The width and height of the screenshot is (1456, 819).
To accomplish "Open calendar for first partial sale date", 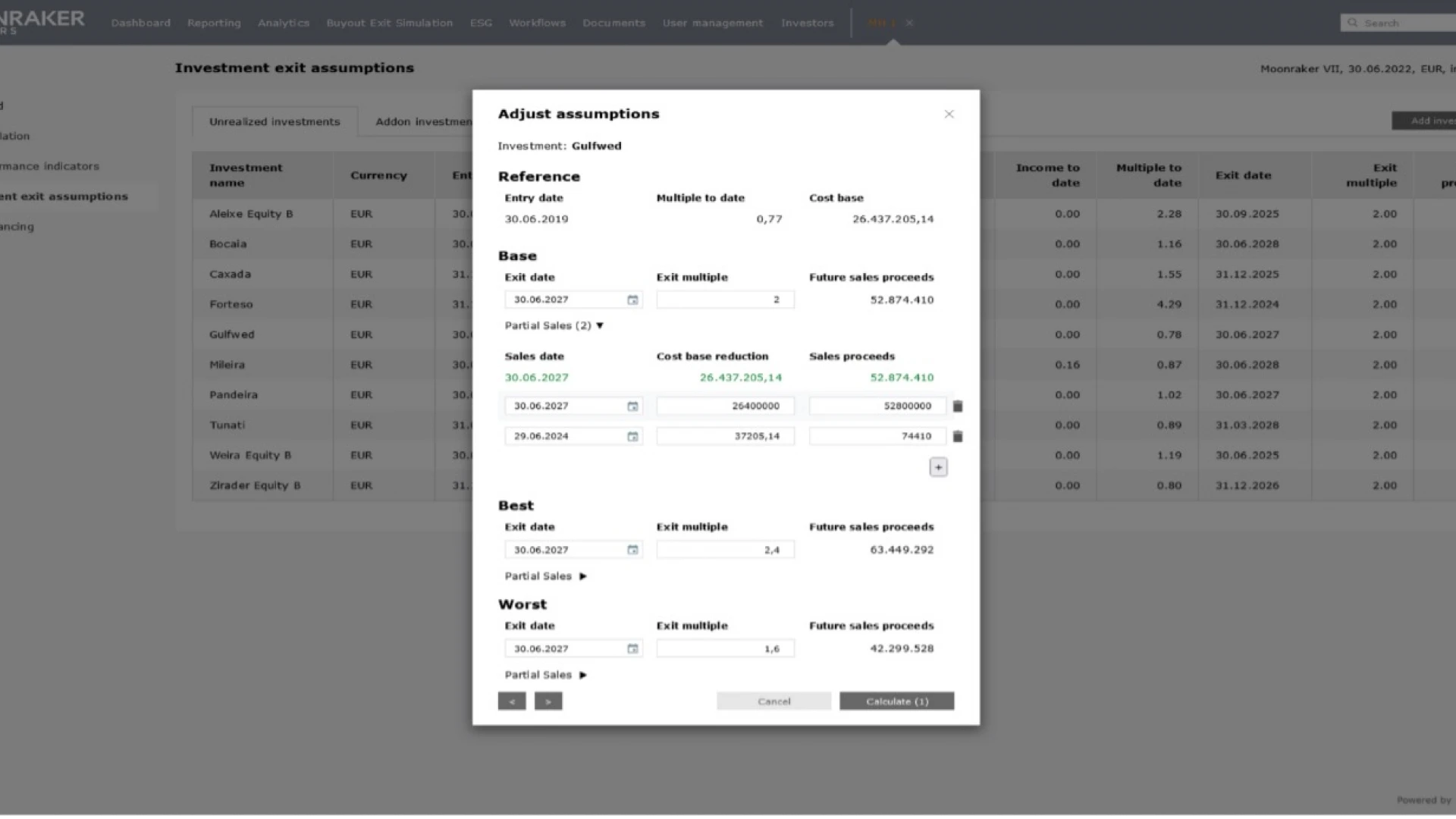I will pos(632,406).
